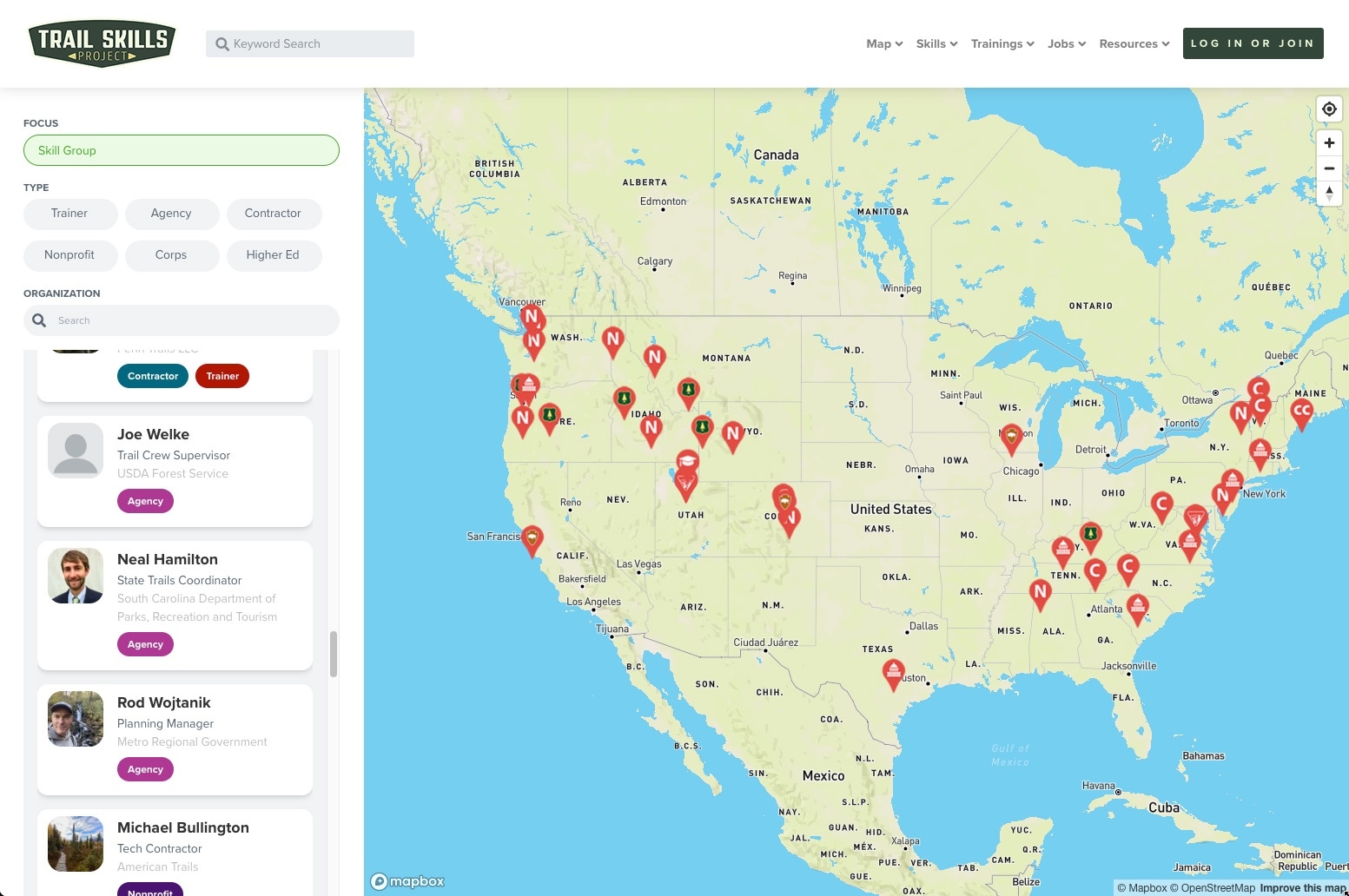Select the N marker east of WASH. label
Image resolution: width=1349 pixels, height=896 pixels.
point(612,342)
